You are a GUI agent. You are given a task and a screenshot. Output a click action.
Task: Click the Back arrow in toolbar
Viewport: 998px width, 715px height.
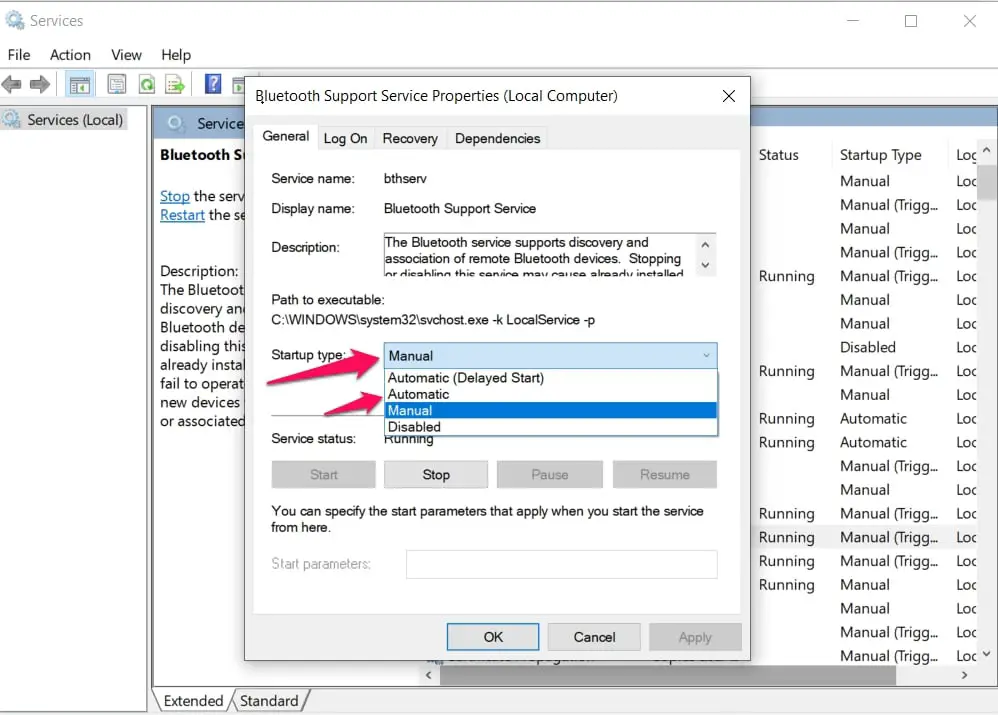click(x=13, y=84)
